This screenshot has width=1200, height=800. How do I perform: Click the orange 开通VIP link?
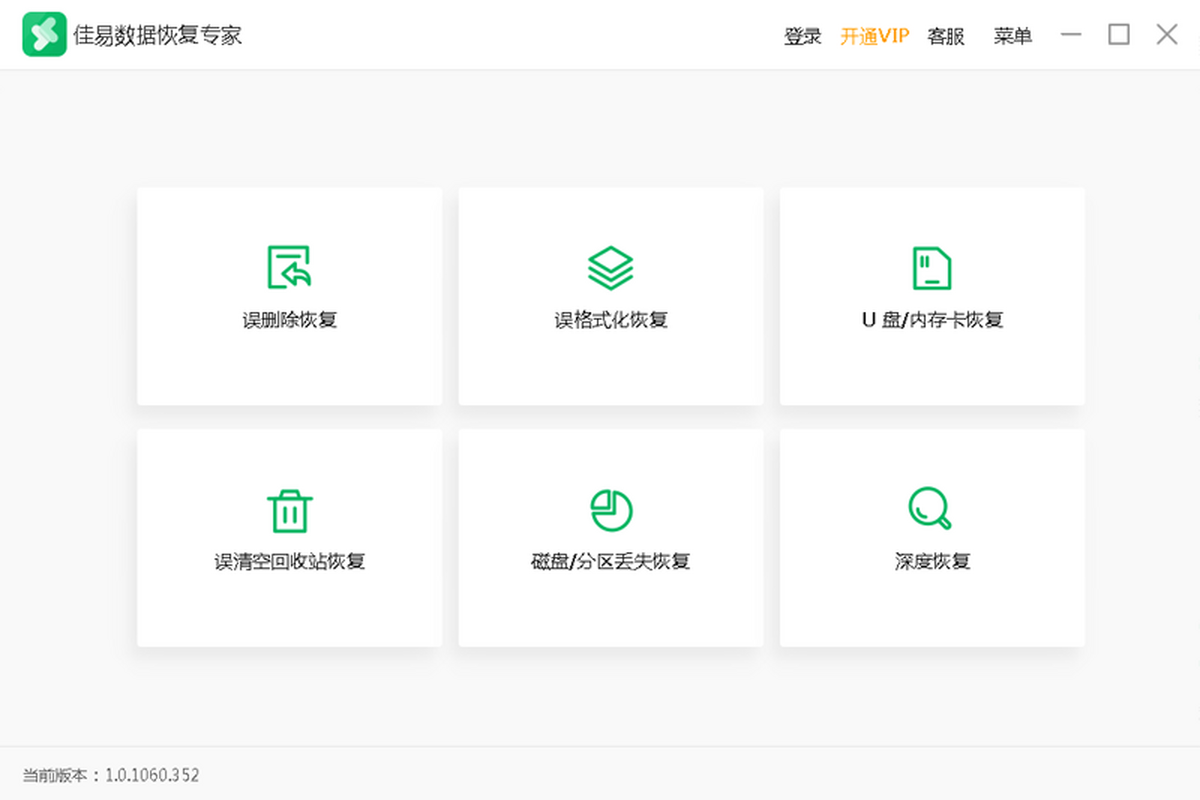pyautogui.click(x=874, y=36)
